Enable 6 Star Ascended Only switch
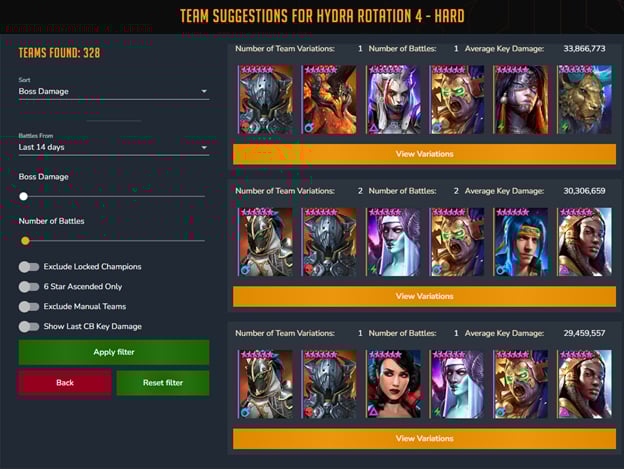The height and width of the screenshot is (469, 624). tap(29, 286)
